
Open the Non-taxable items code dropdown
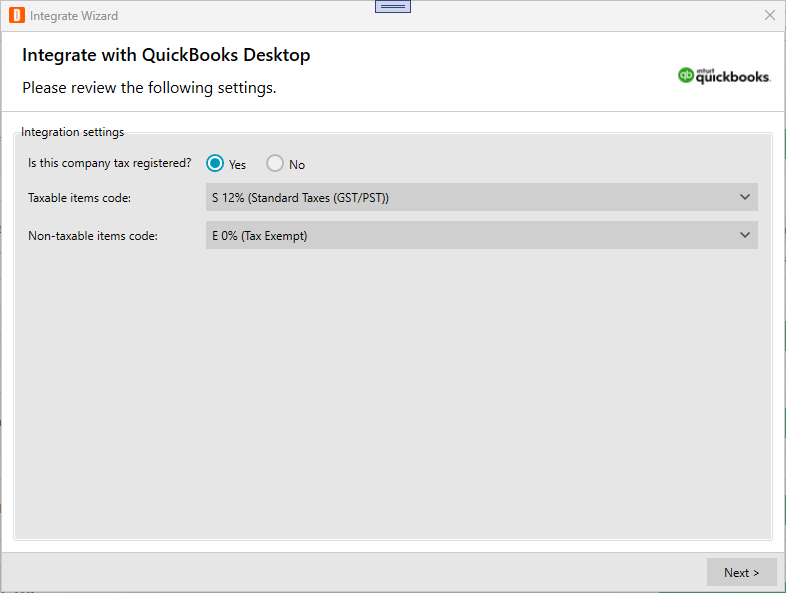point(481,235)
